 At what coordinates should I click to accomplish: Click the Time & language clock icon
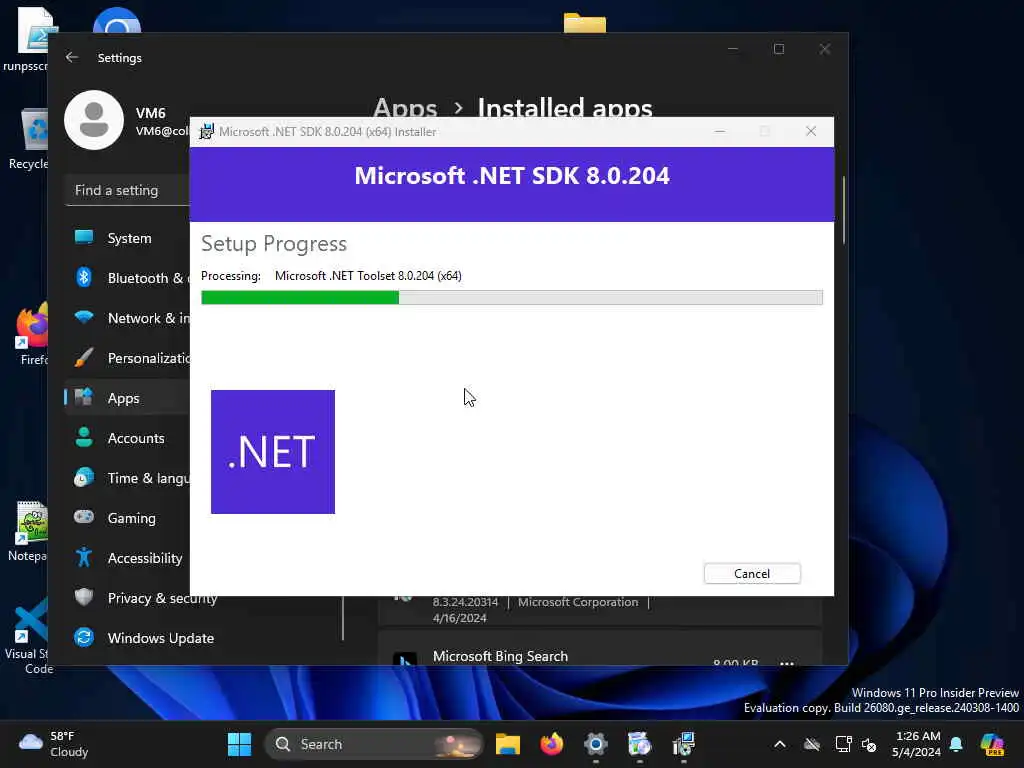84,477
